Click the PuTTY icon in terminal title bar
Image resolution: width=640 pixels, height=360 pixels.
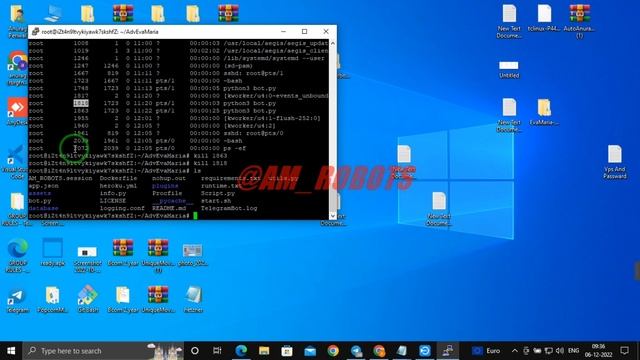(x=36, y=31)
